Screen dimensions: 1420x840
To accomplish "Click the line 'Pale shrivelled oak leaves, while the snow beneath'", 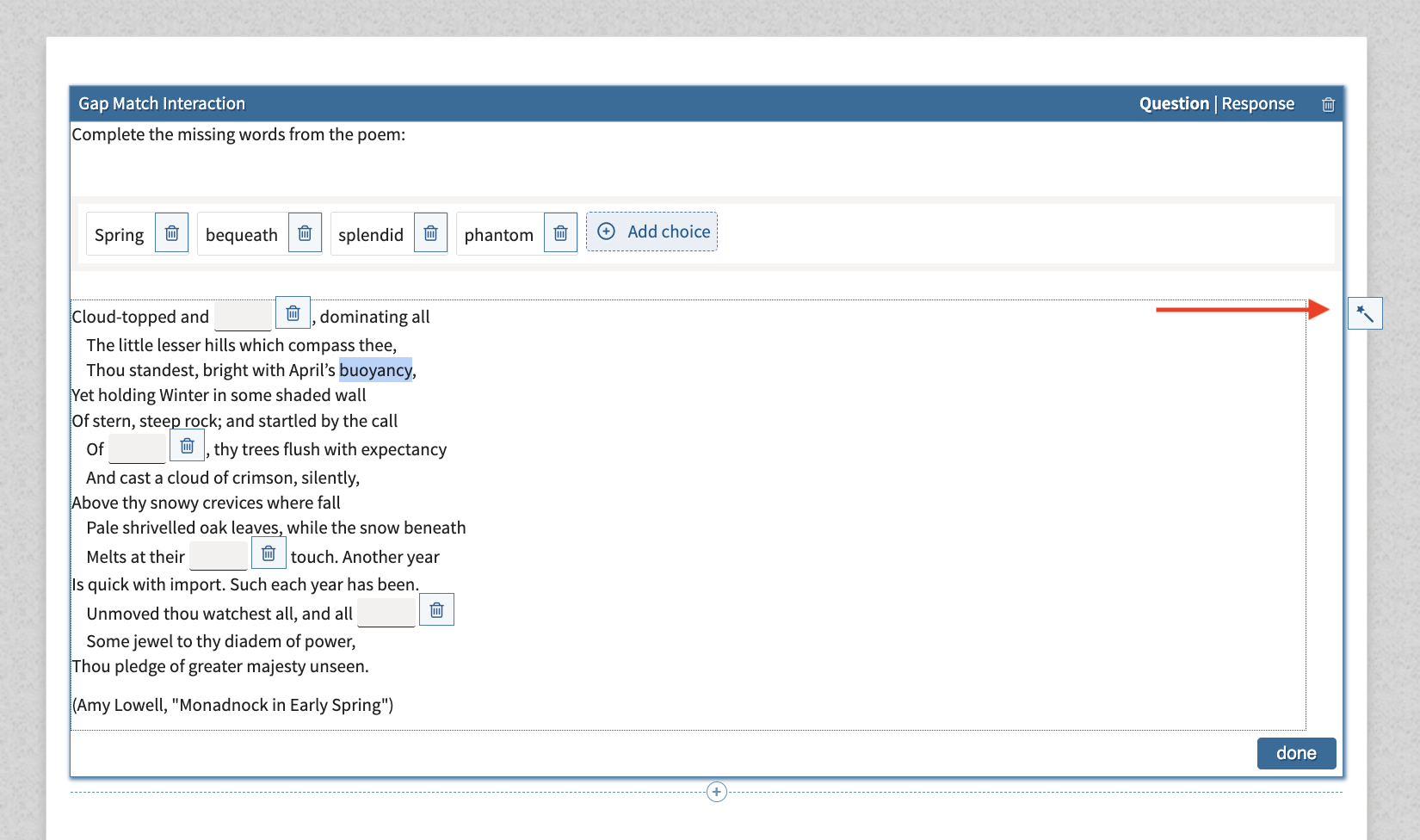I will pyautogui.click(x=276, y=528).
